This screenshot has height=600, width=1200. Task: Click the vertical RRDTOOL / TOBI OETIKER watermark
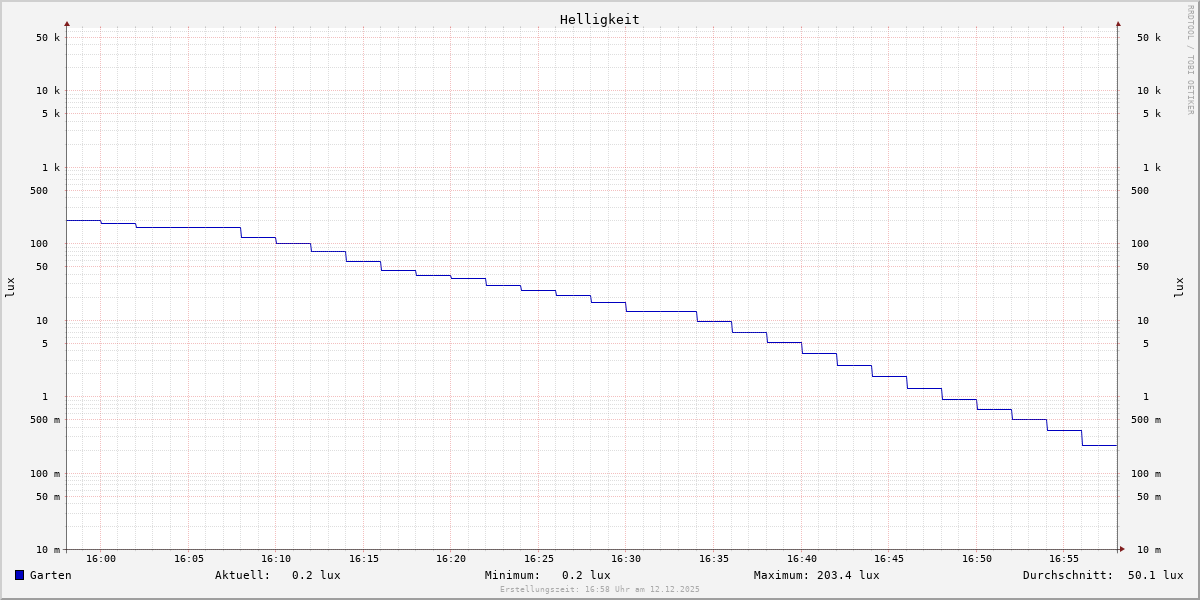click(1190, 60)
